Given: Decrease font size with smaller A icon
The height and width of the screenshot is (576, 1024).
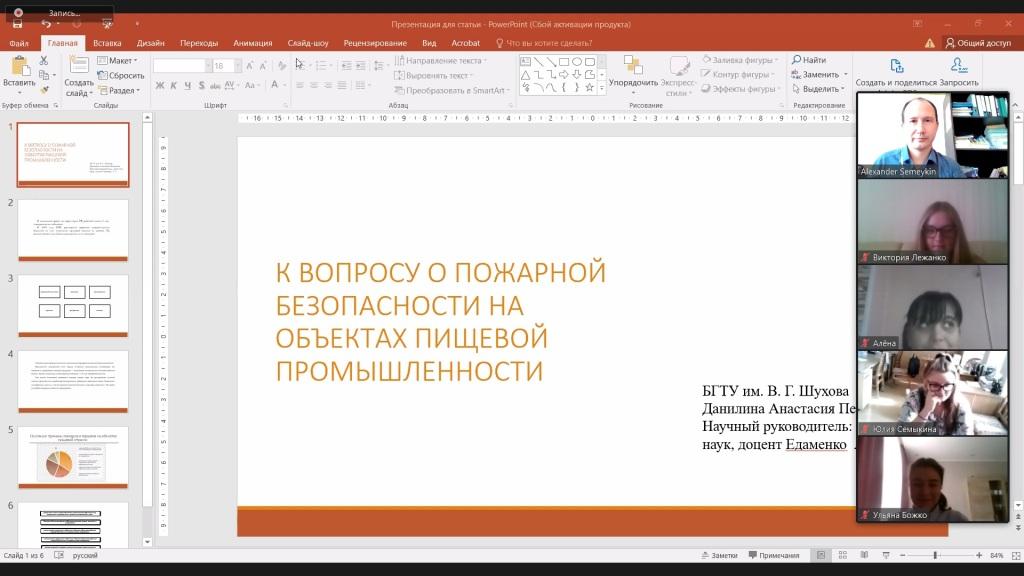Looking at the screenshot, I should coord(263,66).
